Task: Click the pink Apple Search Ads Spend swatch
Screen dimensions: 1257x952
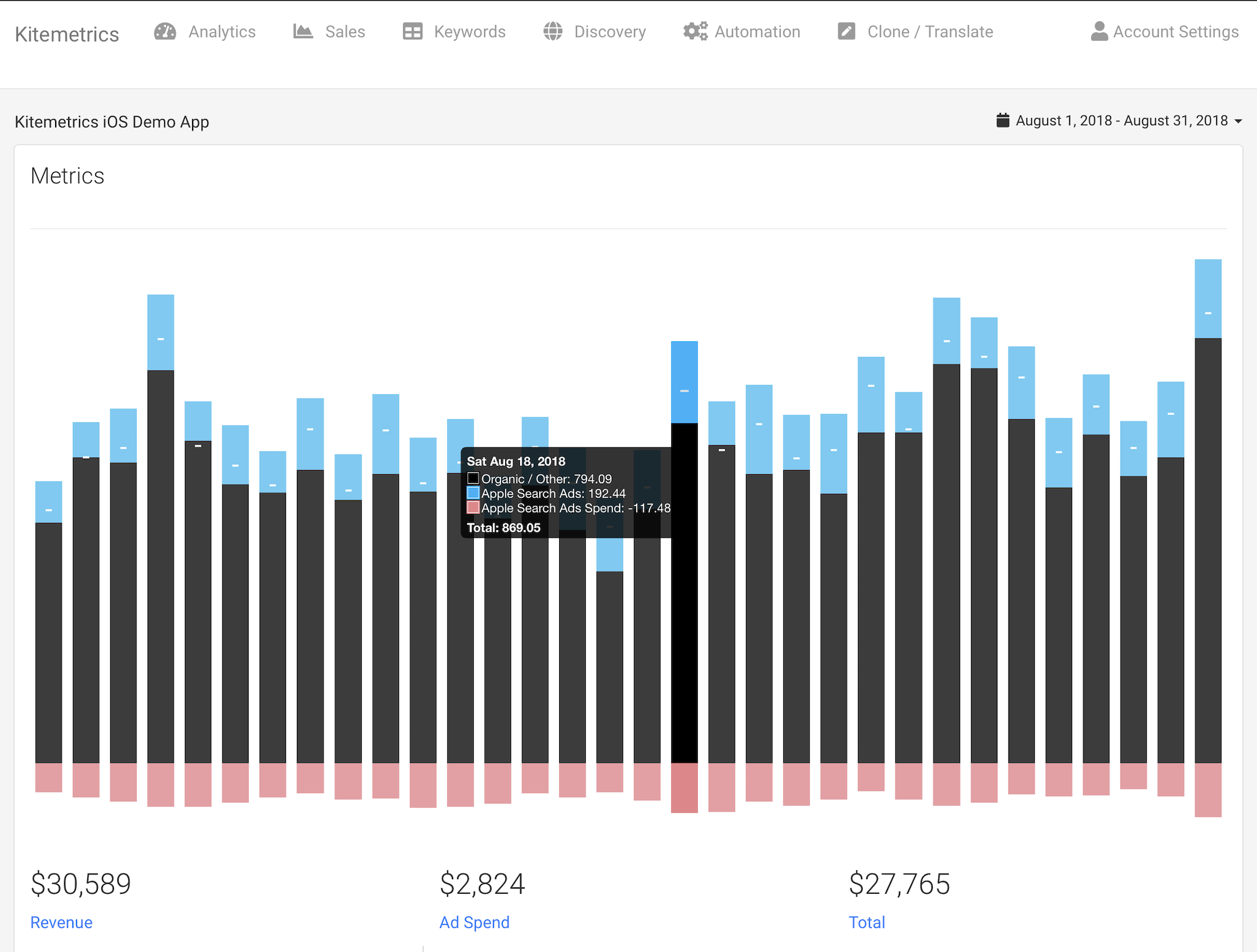Action: 473,507
